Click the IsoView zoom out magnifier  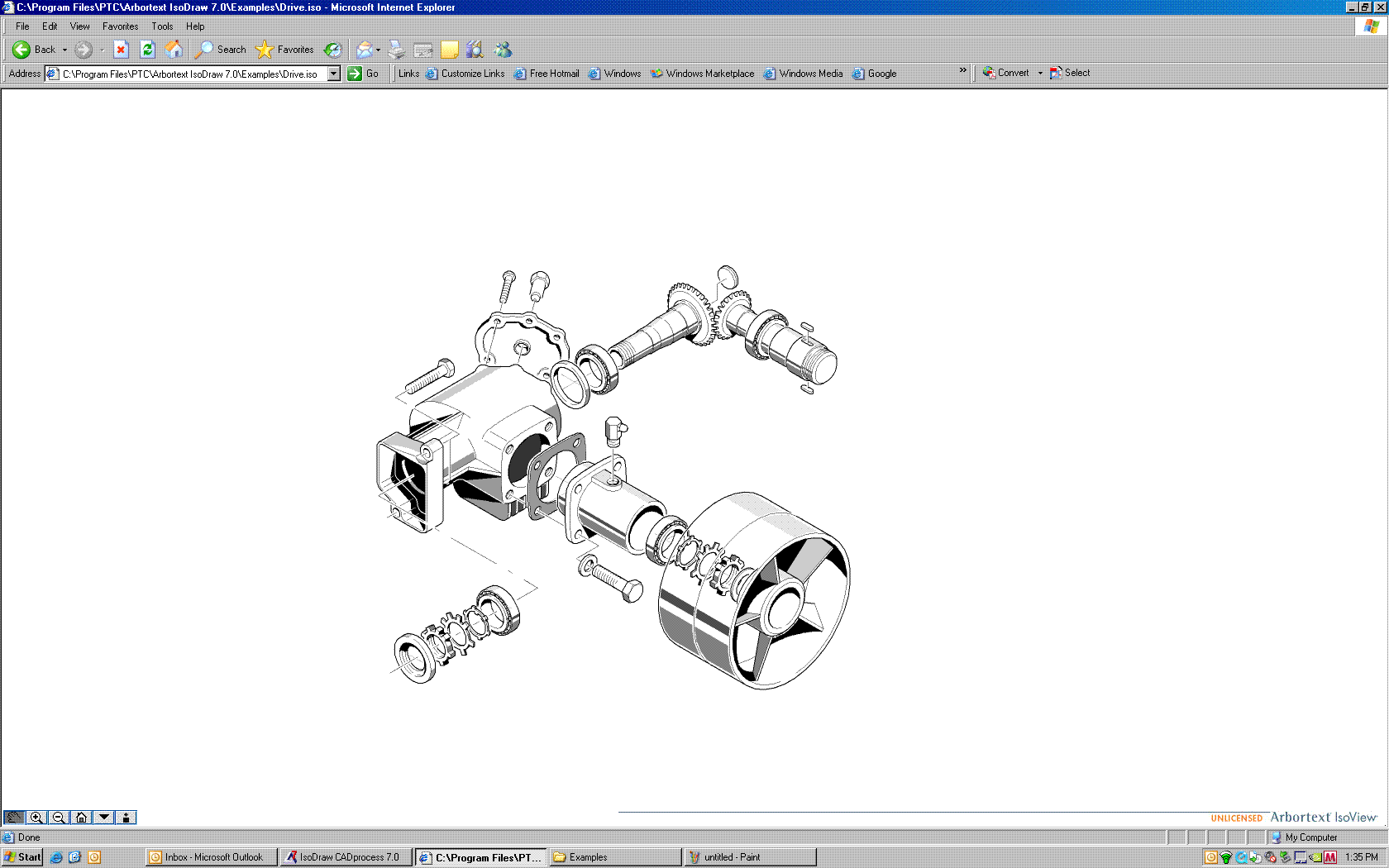[59, 818]
